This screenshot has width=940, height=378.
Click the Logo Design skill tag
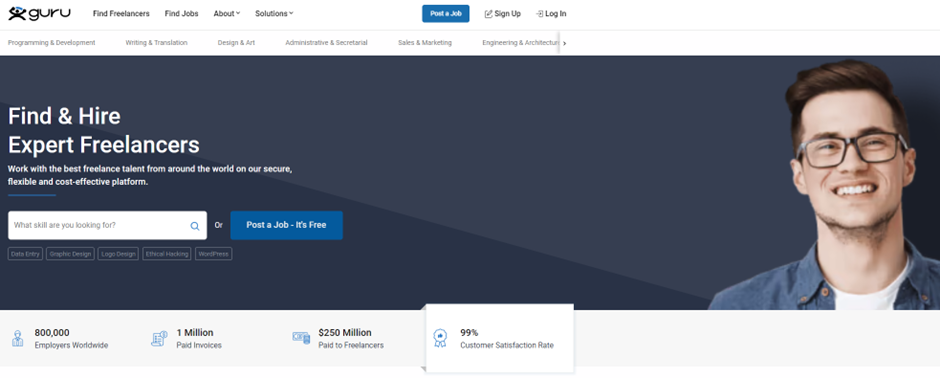pos(118,254)
